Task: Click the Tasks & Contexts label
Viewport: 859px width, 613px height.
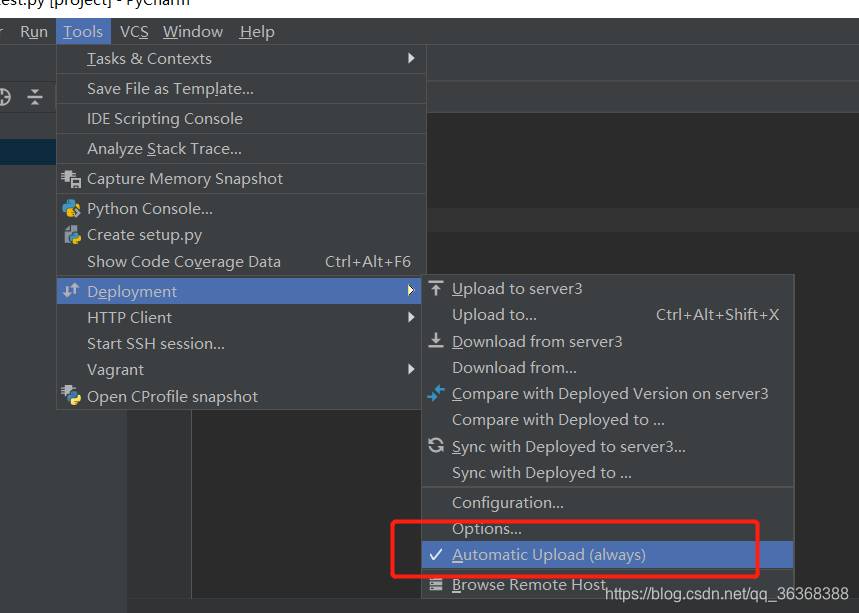Action: click(149, 59)
